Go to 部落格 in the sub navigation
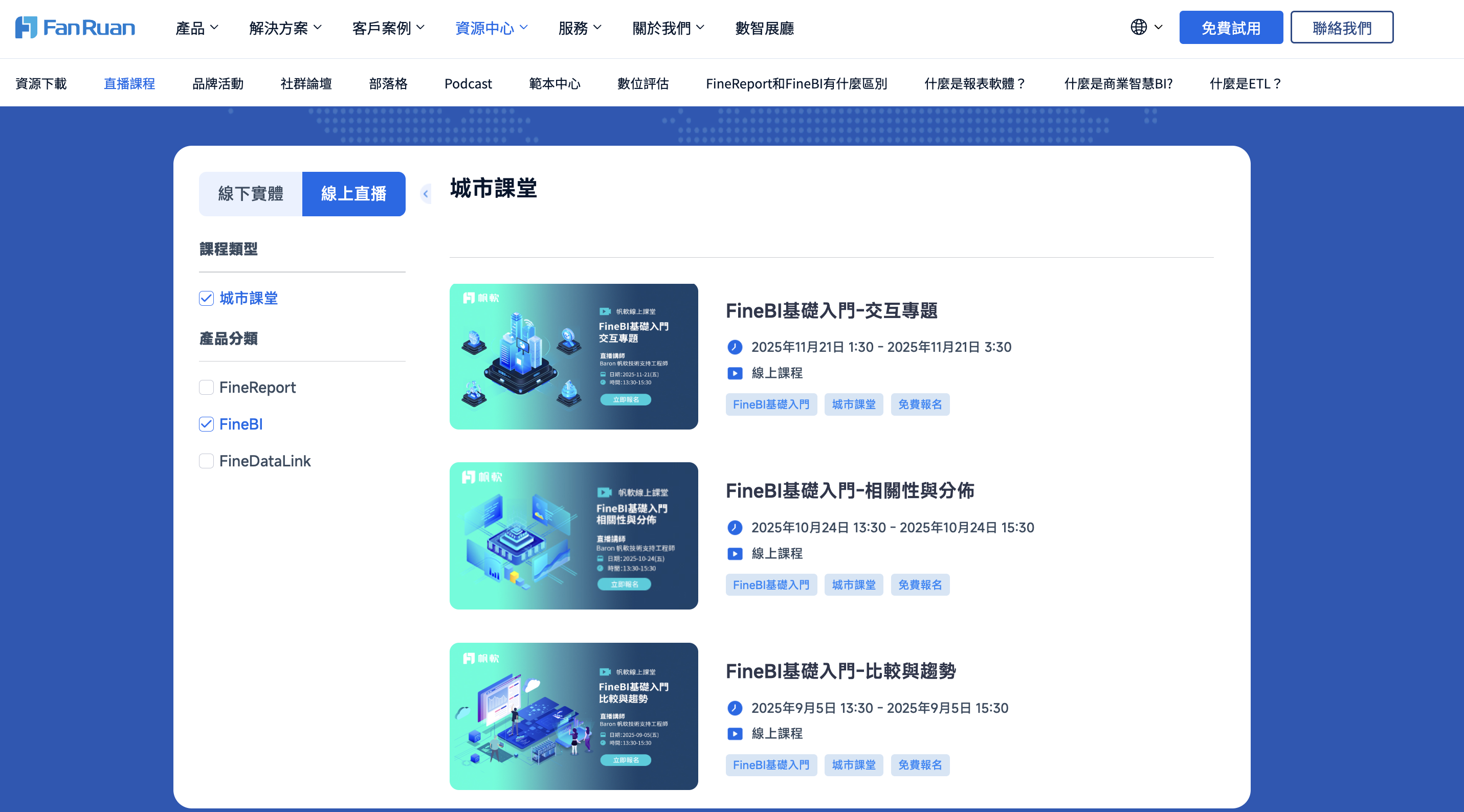 tap(388, 83)
